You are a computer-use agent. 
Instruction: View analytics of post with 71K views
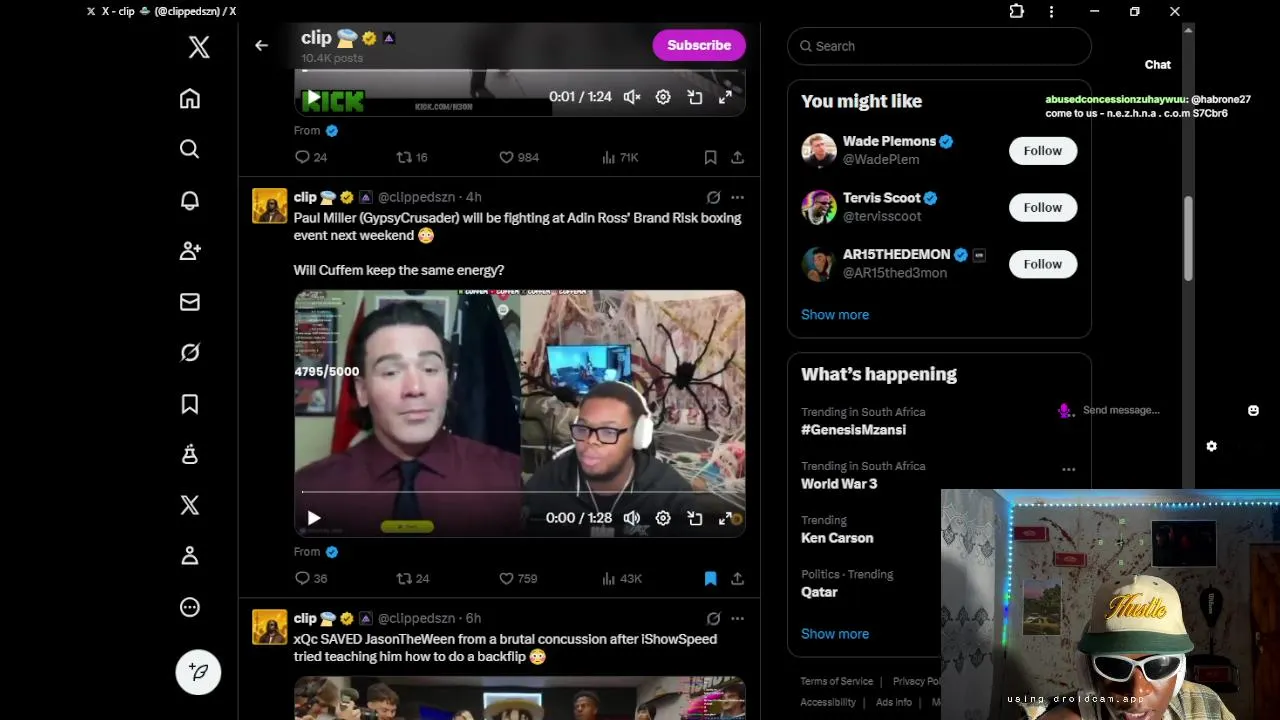coord(620,157)
